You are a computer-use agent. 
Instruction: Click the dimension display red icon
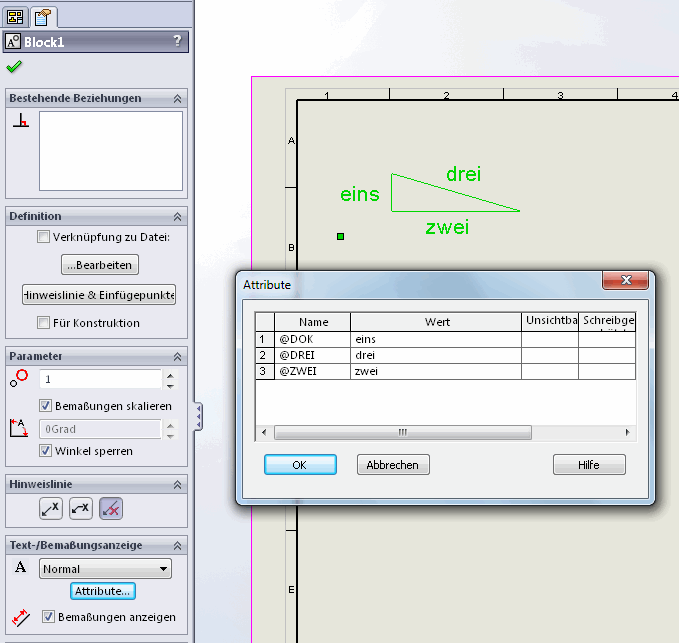(x=20, y=617)
